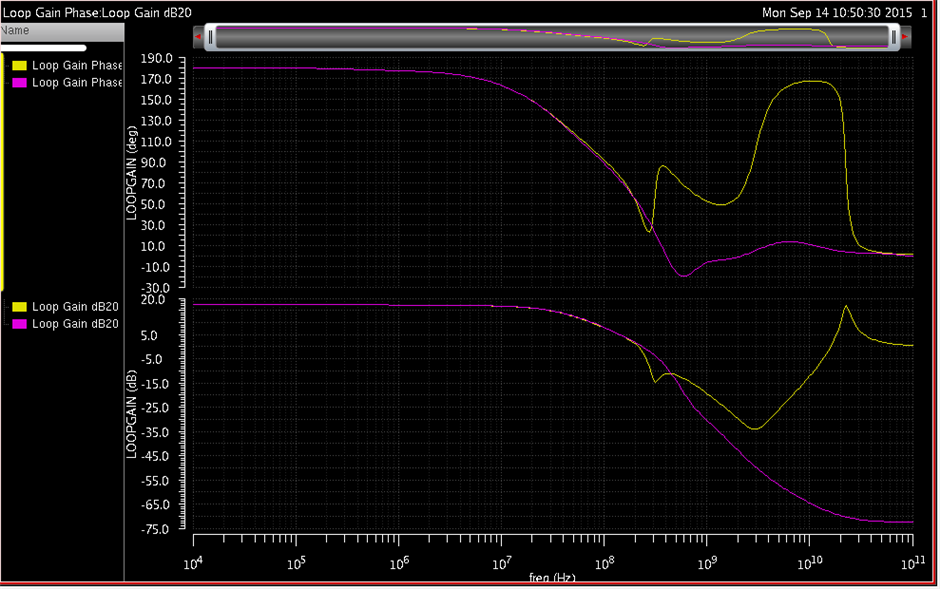The height and width of the screenshot is (589, 940).
Task: Click the freq (Hz) x-axis label
Action: coord(552,579)
